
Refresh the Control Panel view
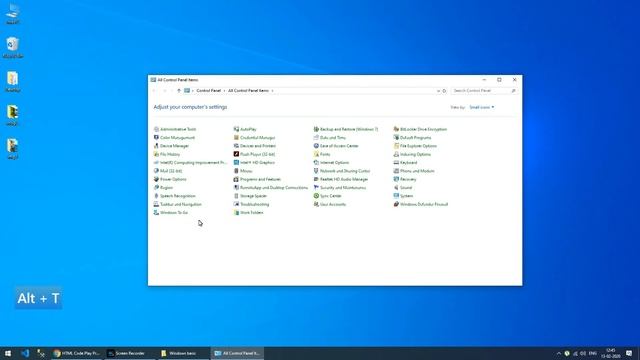[x=444, y=91]
